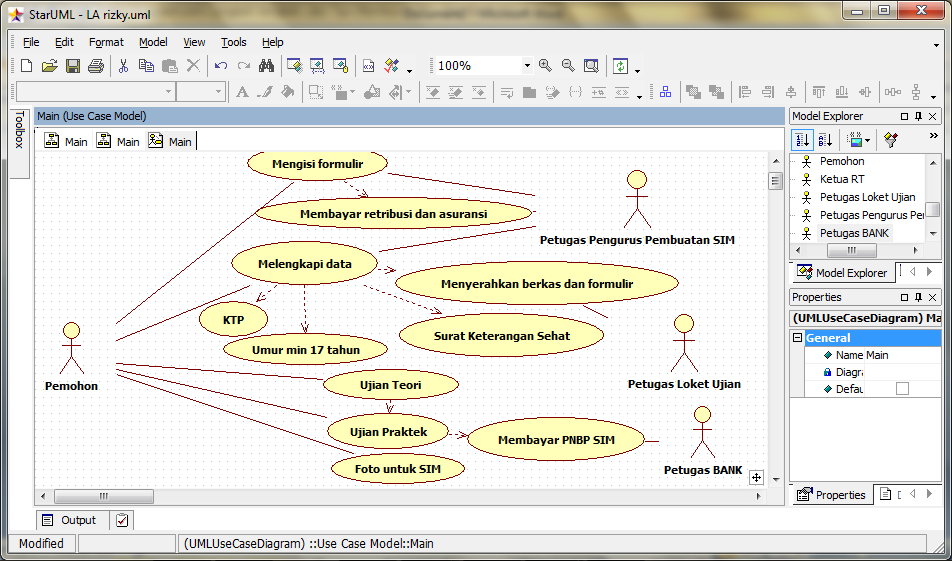Select Ketua RT in Model Explorer
The width and height of the screenshot is (952, 561).
(842, 179)
